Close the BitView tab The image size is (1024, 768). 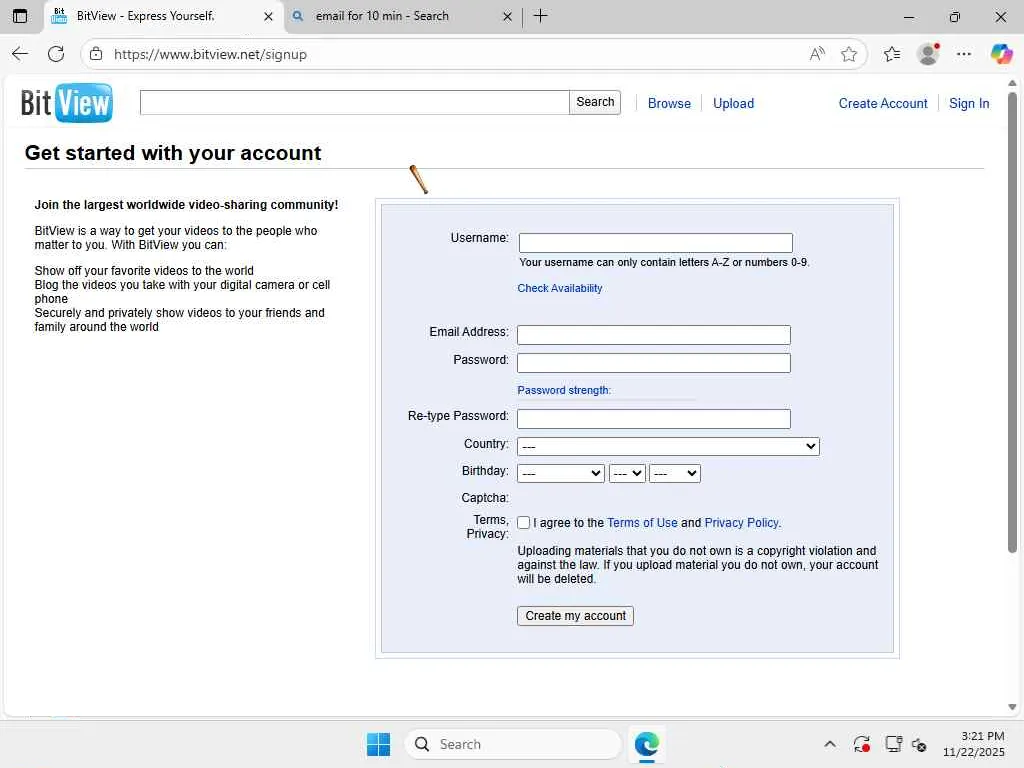tap(268, 16)
